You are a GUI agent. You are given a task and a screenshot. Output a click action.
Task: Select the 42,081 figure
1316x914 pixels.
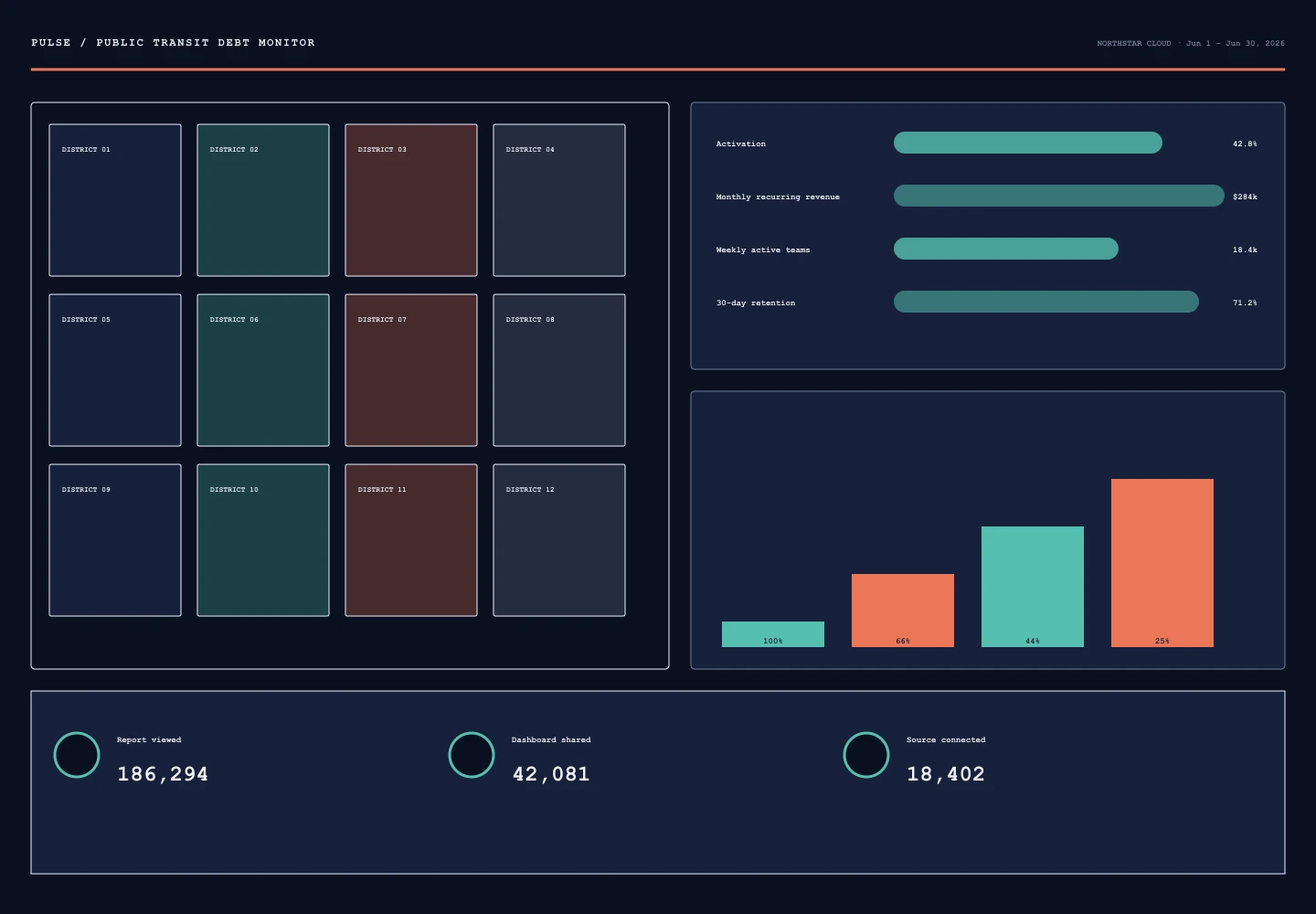[551, 774]
